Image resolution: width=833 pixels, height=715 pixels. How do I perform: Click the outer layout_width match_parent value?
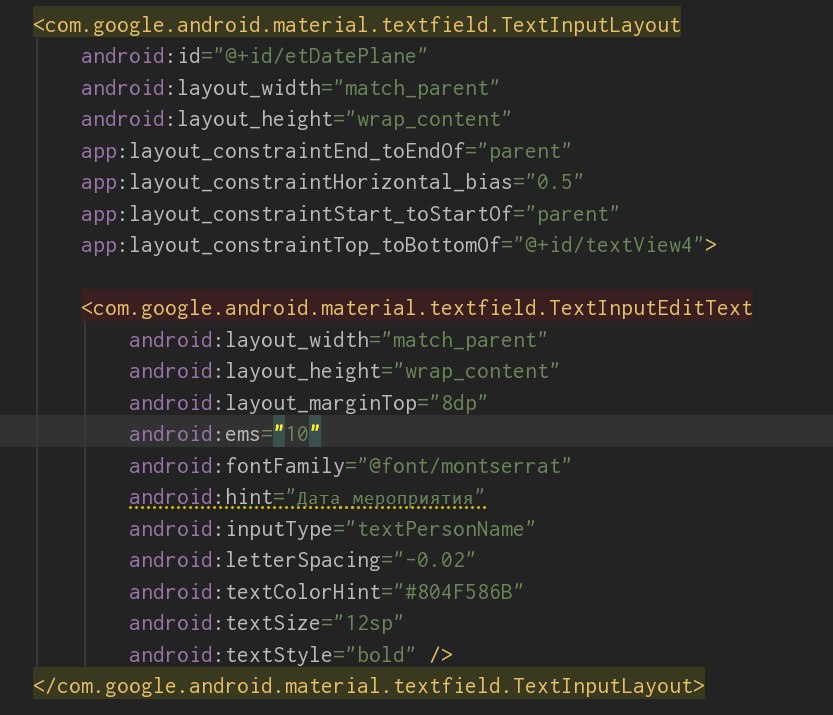(x=416, y=88)
